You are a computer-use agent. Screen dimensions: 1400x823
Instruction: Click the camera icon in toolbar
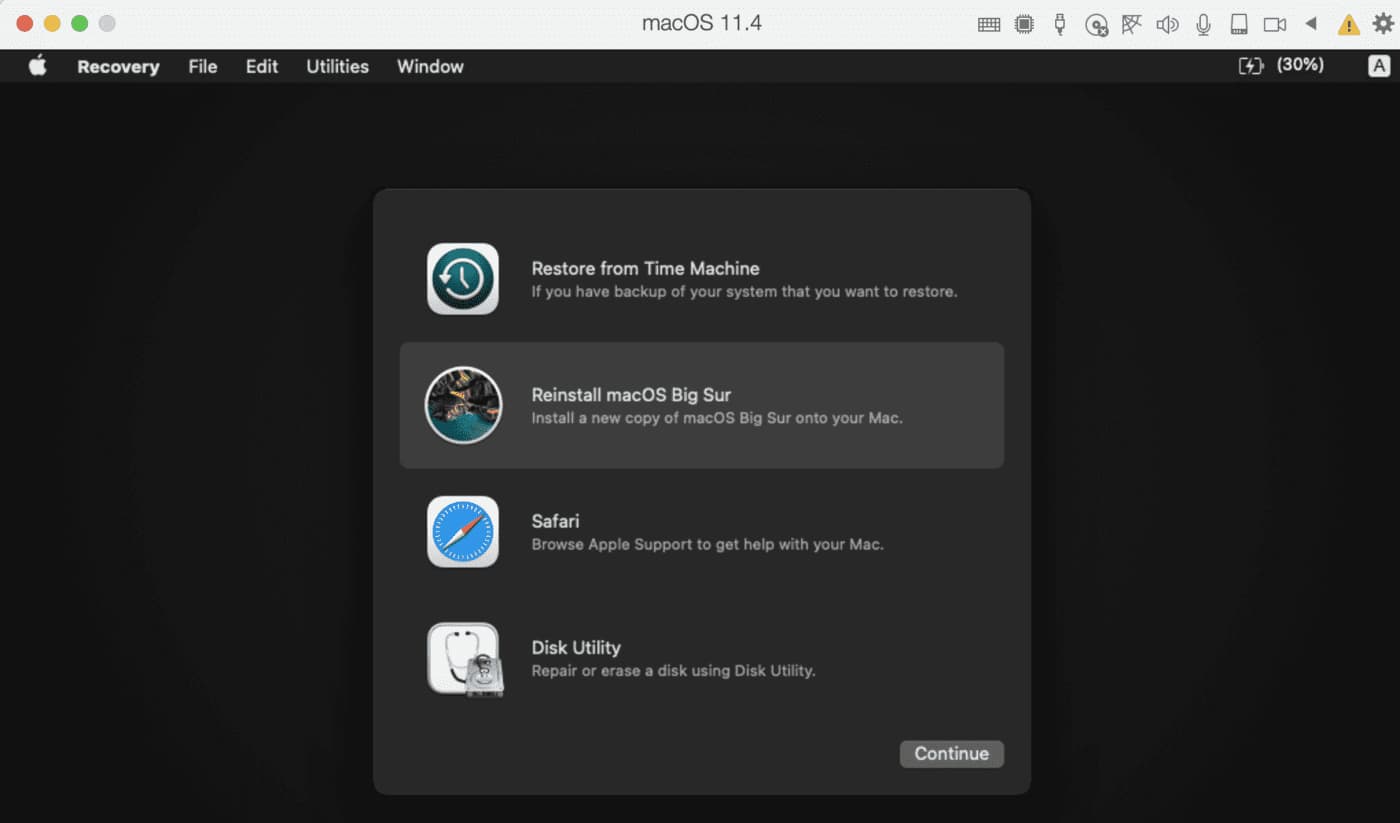click(1274, 24)
